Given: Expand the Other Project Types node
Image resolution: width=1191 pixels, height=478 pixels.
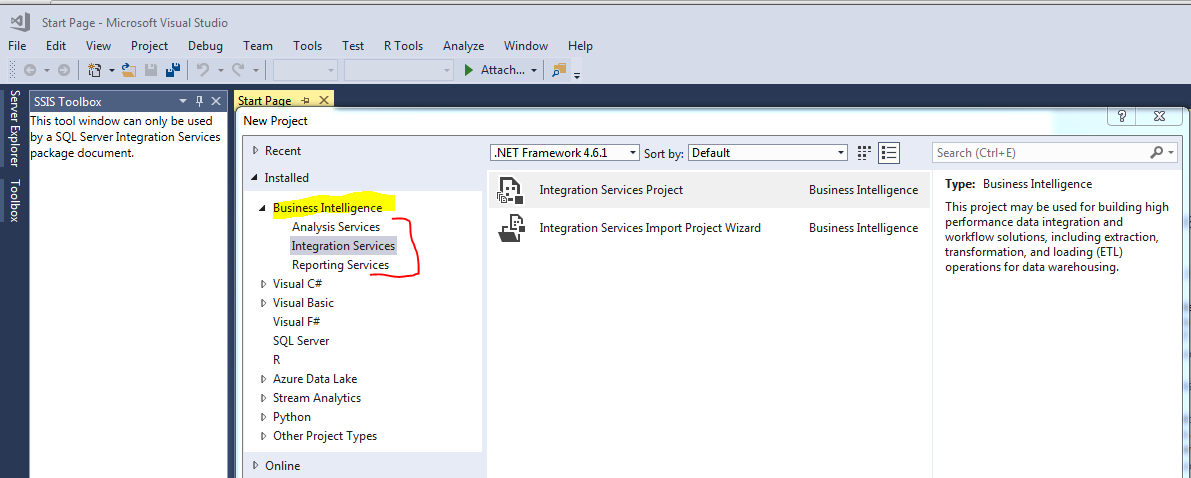Looking at the screenshot, I should [264, 435].
